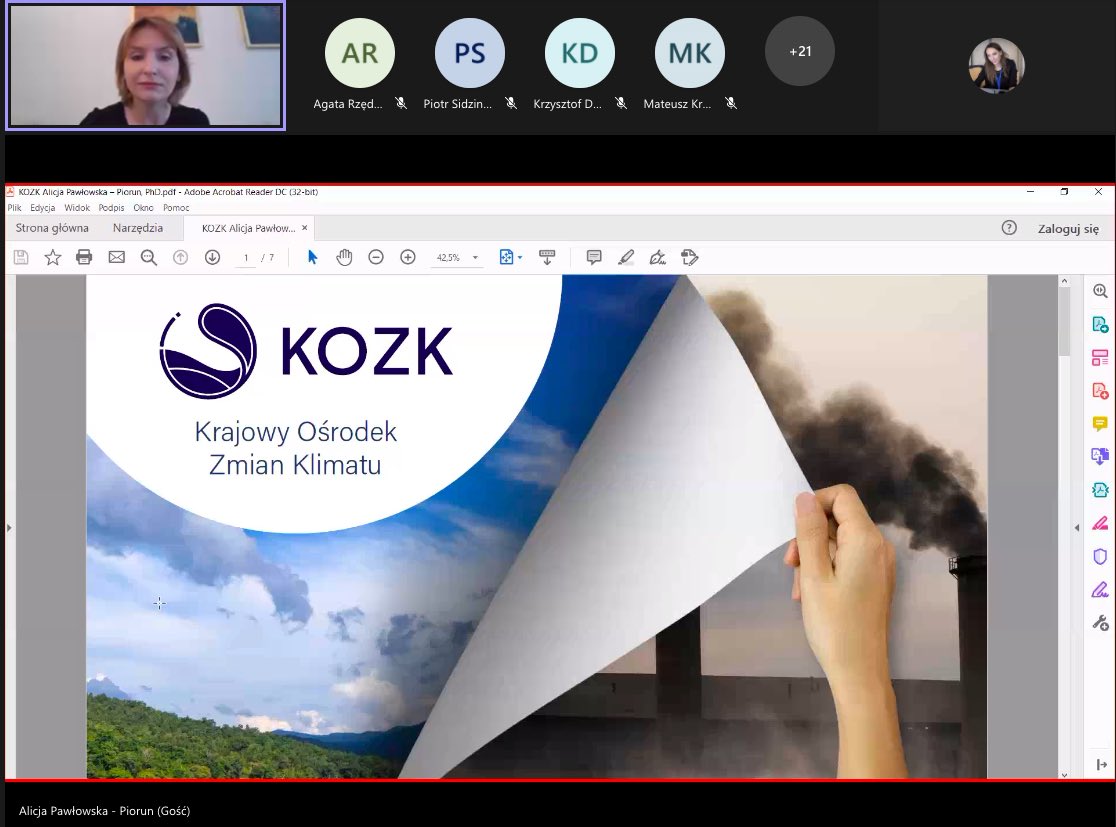The image size is (1116, 827).
Task: Open the Find text magnifier icon
Action: [149, 257]
